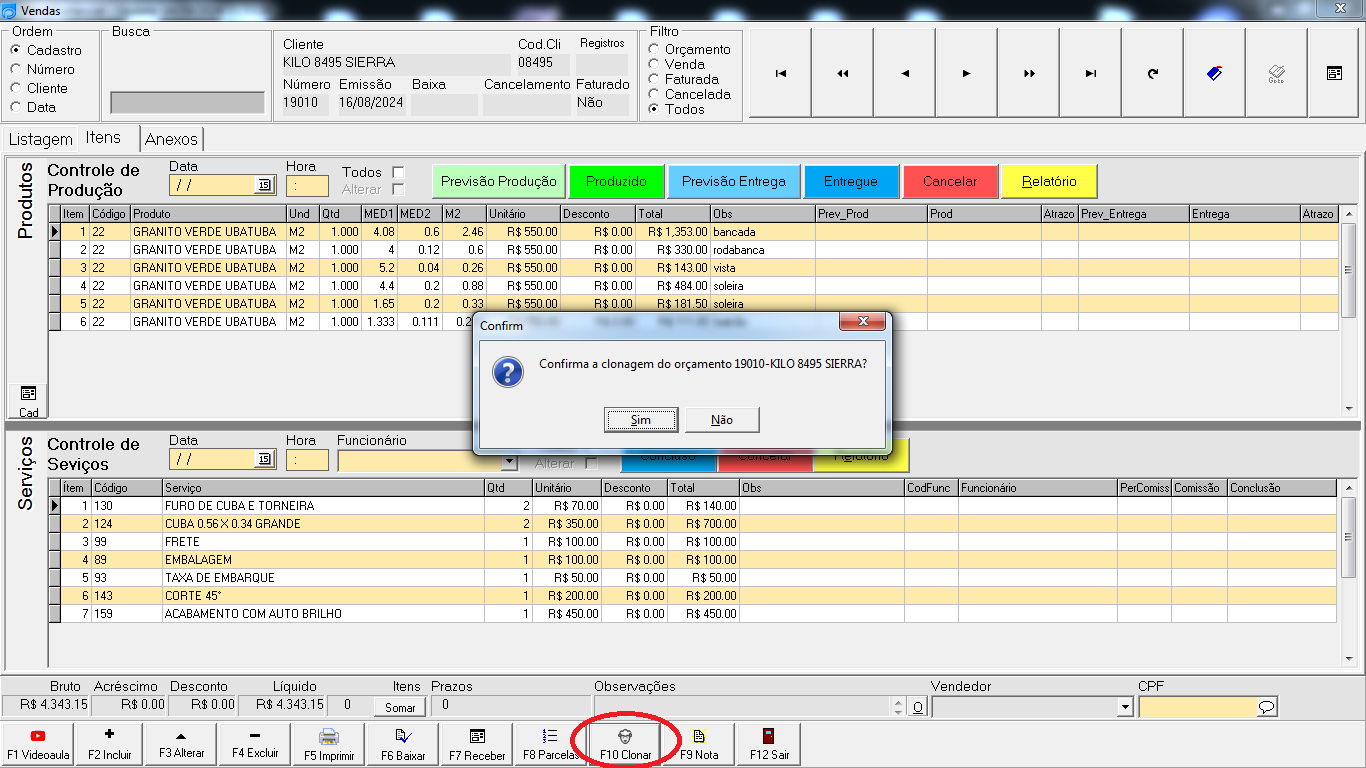Open F9 Nota invoice icon
Screen dimensions: 1366x768
point(699,744)
